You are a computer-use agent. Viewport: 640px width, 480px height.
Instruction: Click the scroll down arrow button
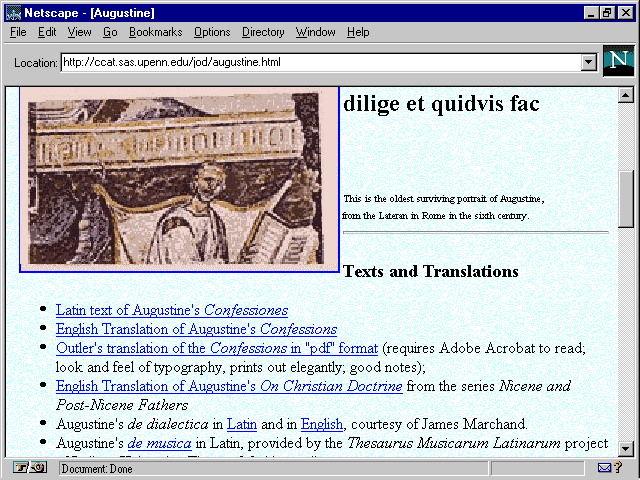click(626, 449)
